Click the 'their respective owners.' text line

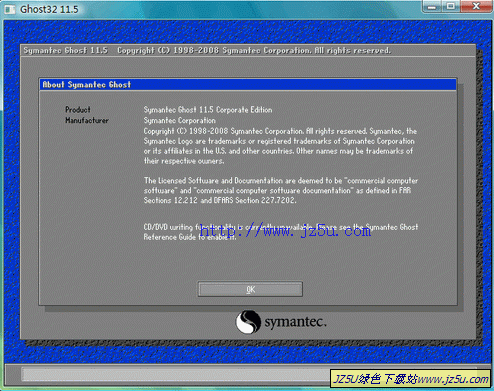(x=184, y=161)
